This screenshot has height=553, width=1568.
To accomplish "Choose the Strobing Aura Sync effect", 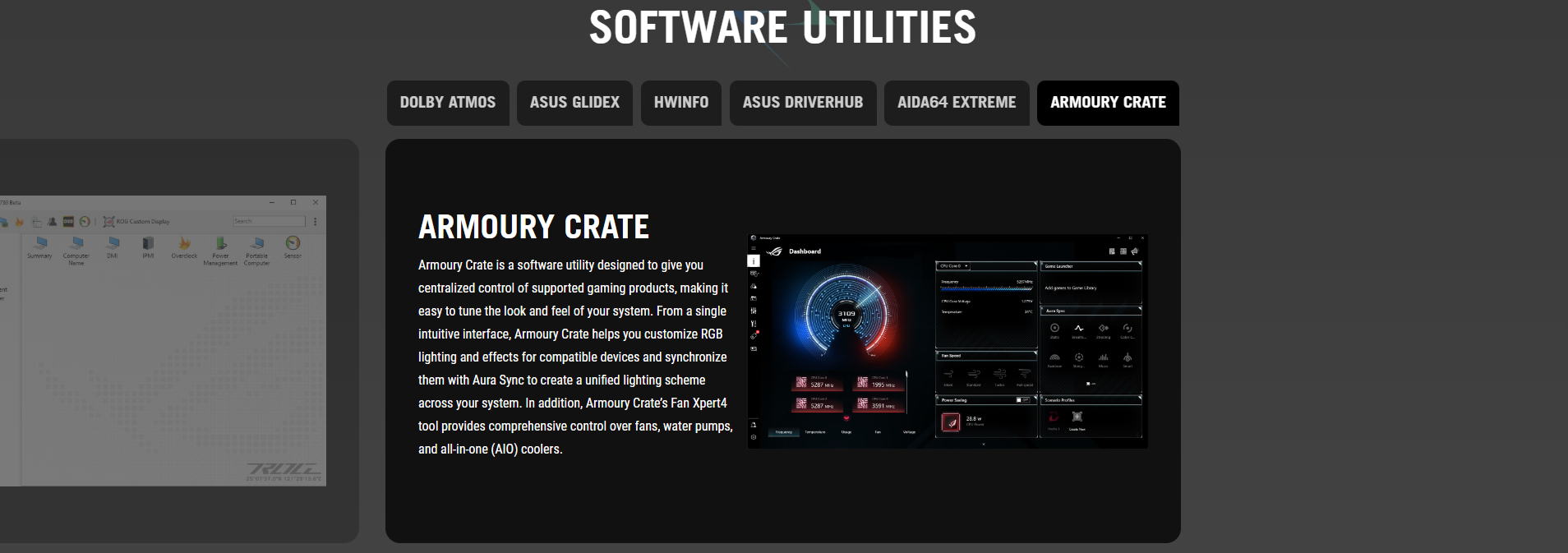I will tap(1104, 329).
